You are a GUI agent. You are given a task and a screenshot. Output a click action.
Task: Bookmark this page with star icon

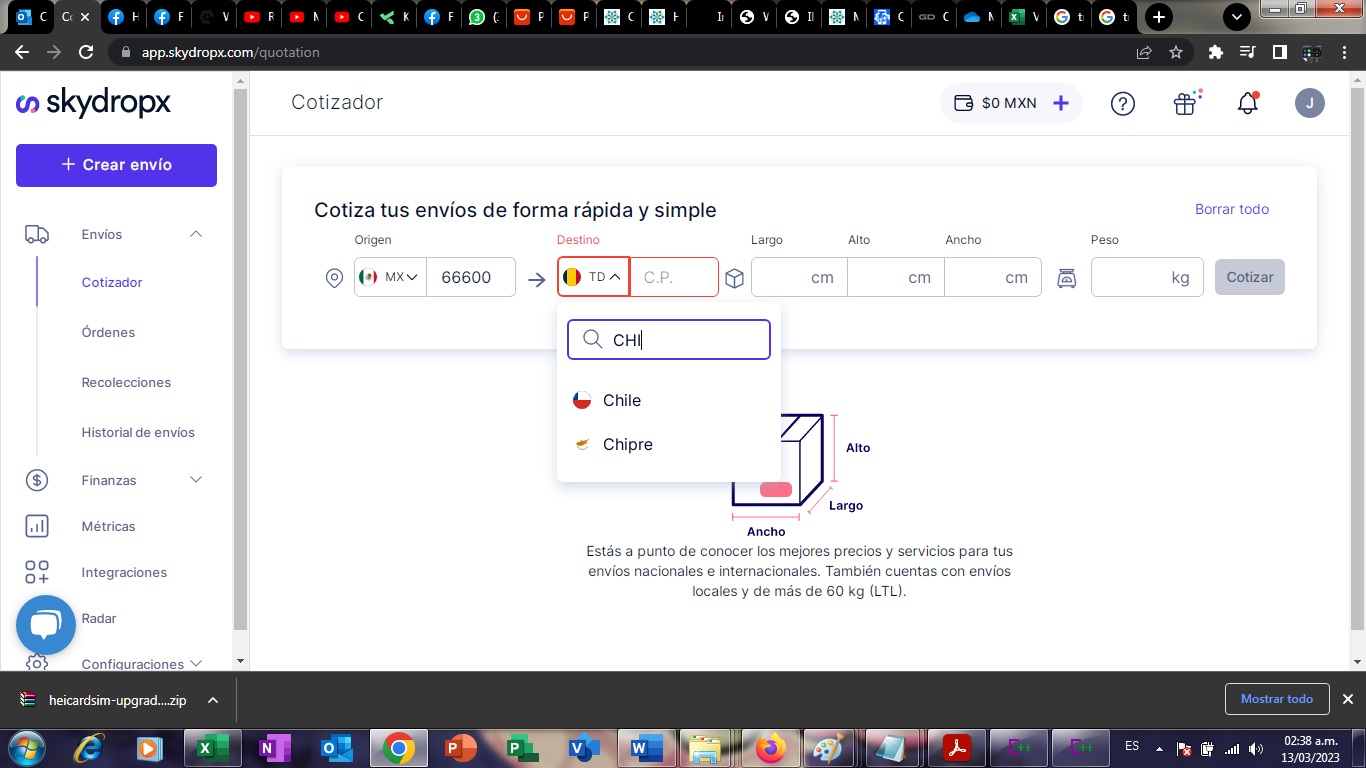tap(1176, 52)
